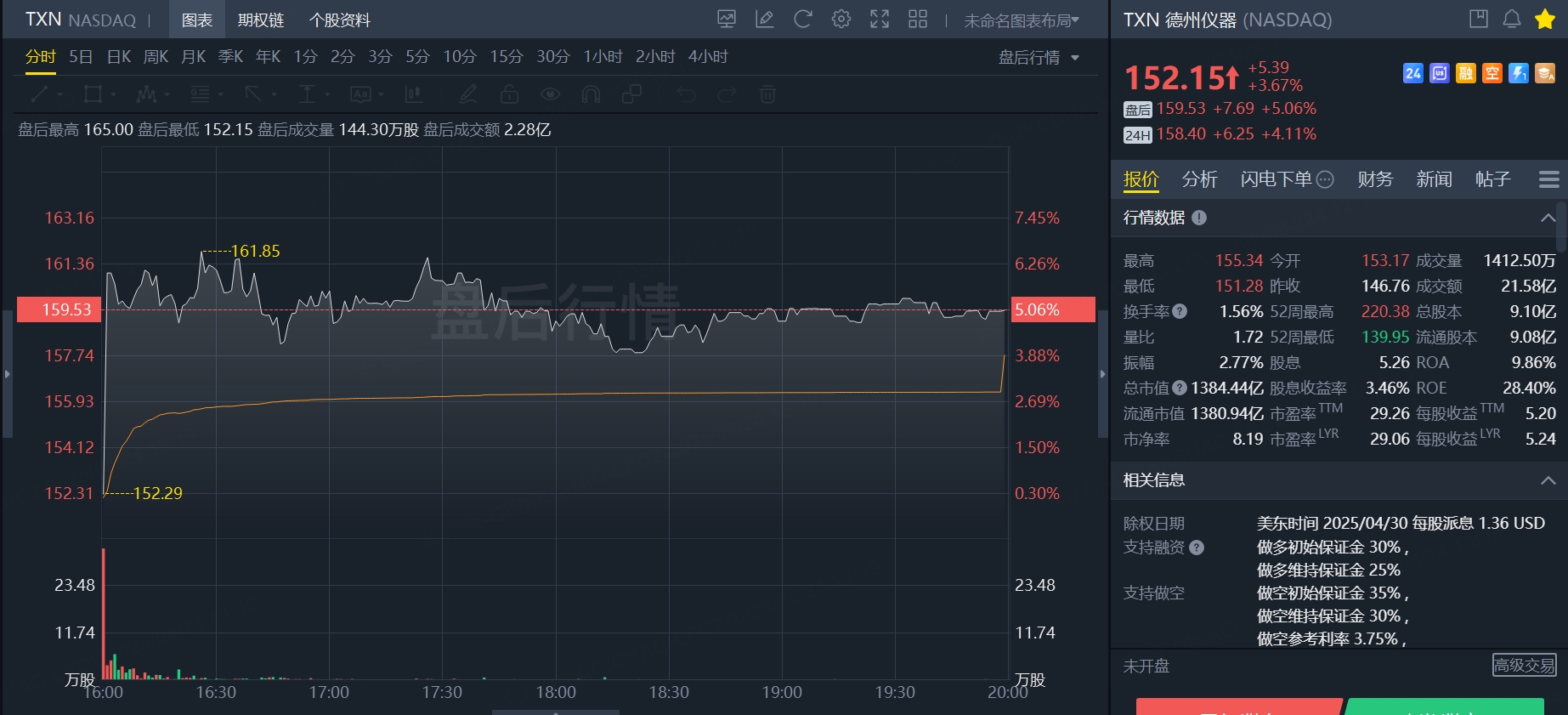Click the purple US market badge
This screenshot has height=715, width=1568.
coord(1439,73)
